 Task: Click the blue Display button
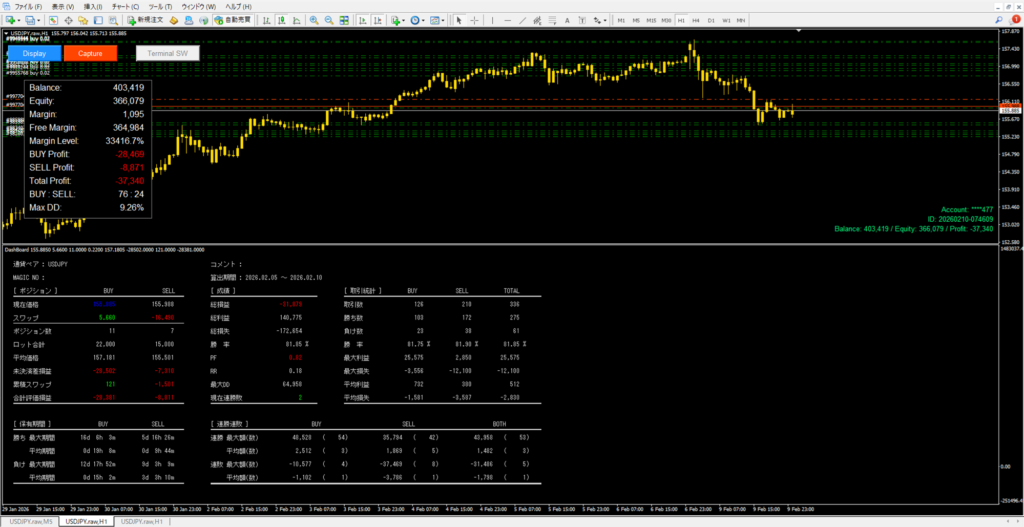click(34, 53)
